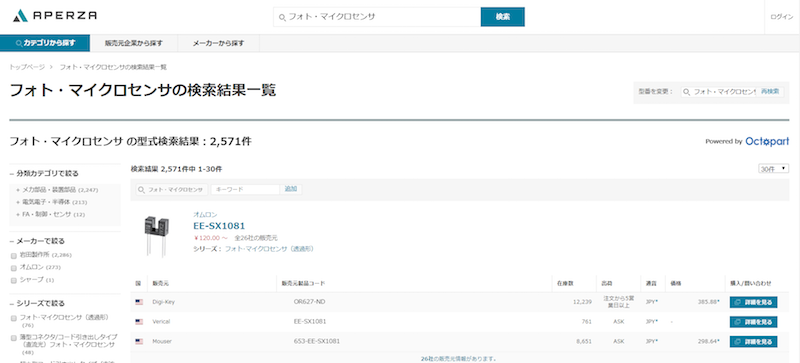Click the 298.64 price value
The image size is (800, 363).
click(708, 341)
